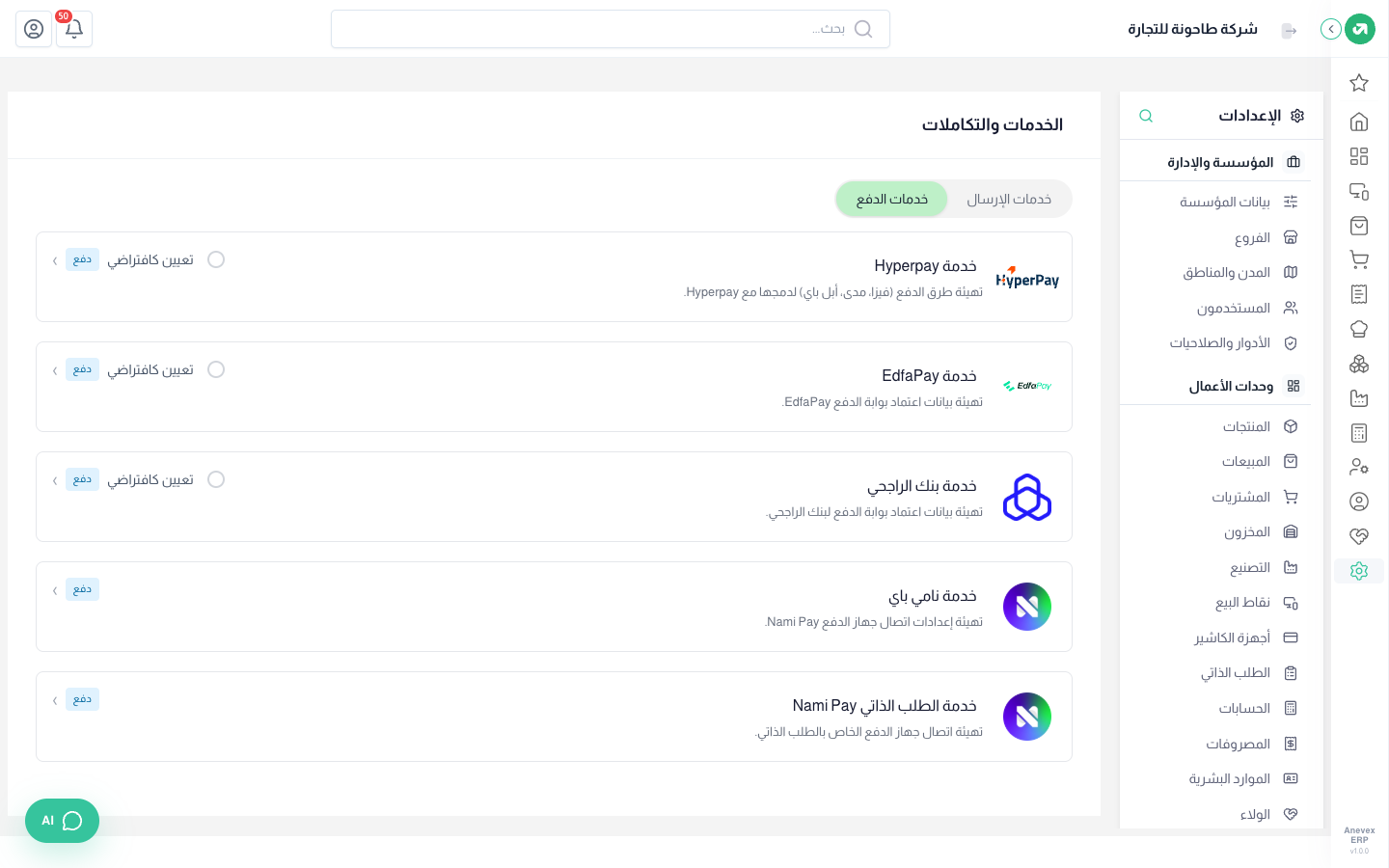The width and height of the screenshot is (1389, 868).
Task: Expand the Hyperpay service card chevron
Action: pos(55,260)
